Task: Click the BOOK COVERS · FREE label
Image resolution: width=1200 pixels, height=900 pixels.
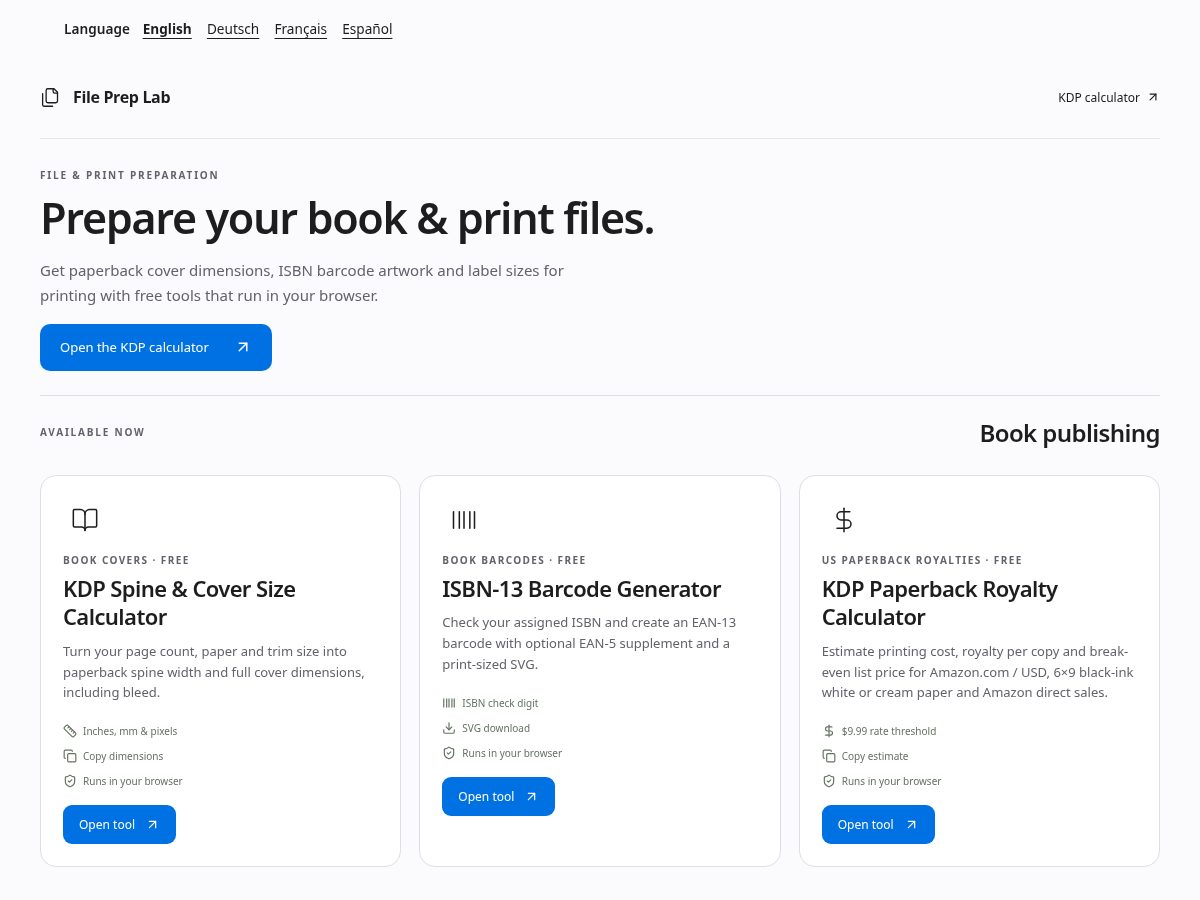Action: click(126, 560)
